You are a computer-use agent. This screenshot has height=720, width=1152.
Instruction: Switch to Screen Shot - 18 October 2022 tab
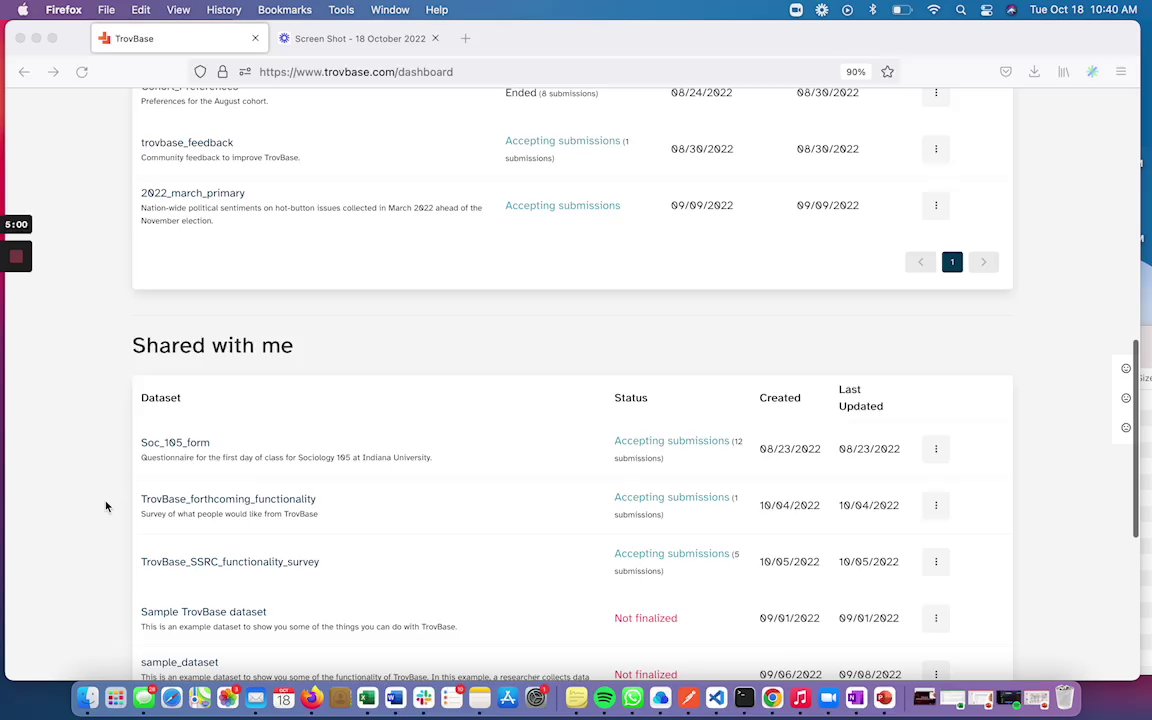click(x=360, y=38)
